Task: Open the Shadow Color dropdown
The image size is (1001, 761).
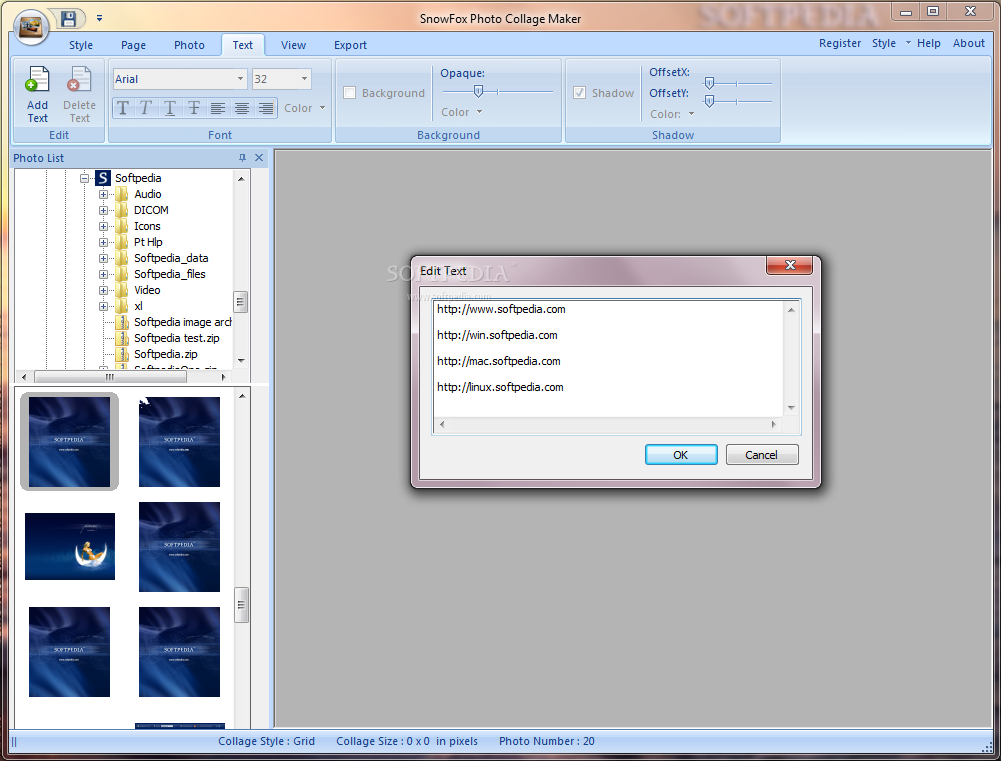Action: pos(672,114)
